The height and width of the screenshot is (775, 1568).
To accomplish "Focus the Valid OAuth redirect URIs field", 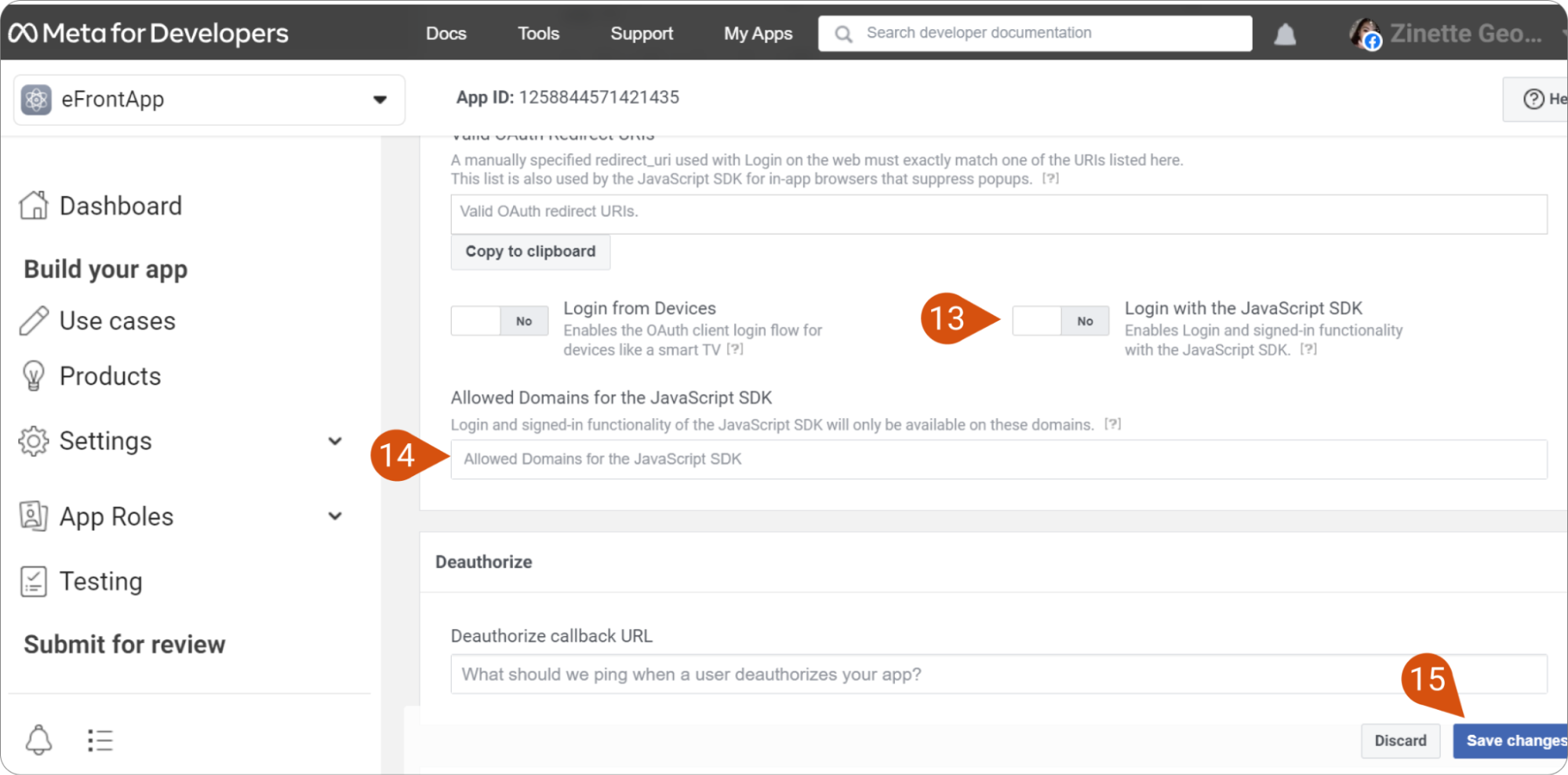I will [x=999, y=213].
